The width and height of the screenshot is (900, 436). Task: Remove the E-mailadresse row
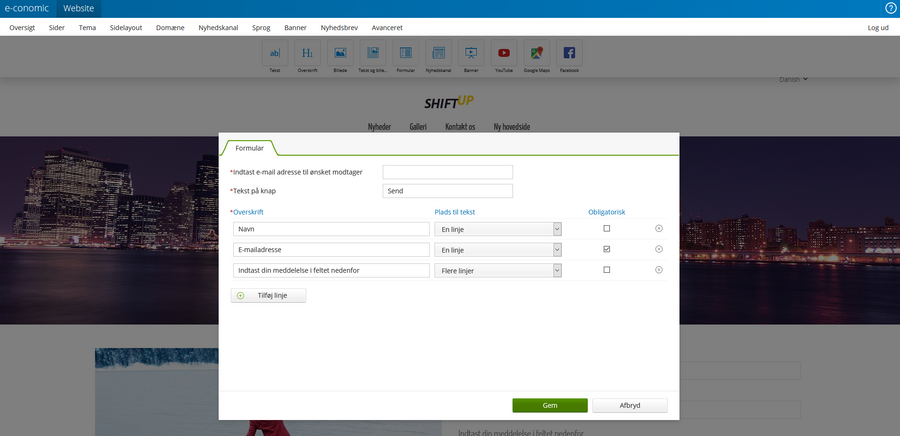659,249
